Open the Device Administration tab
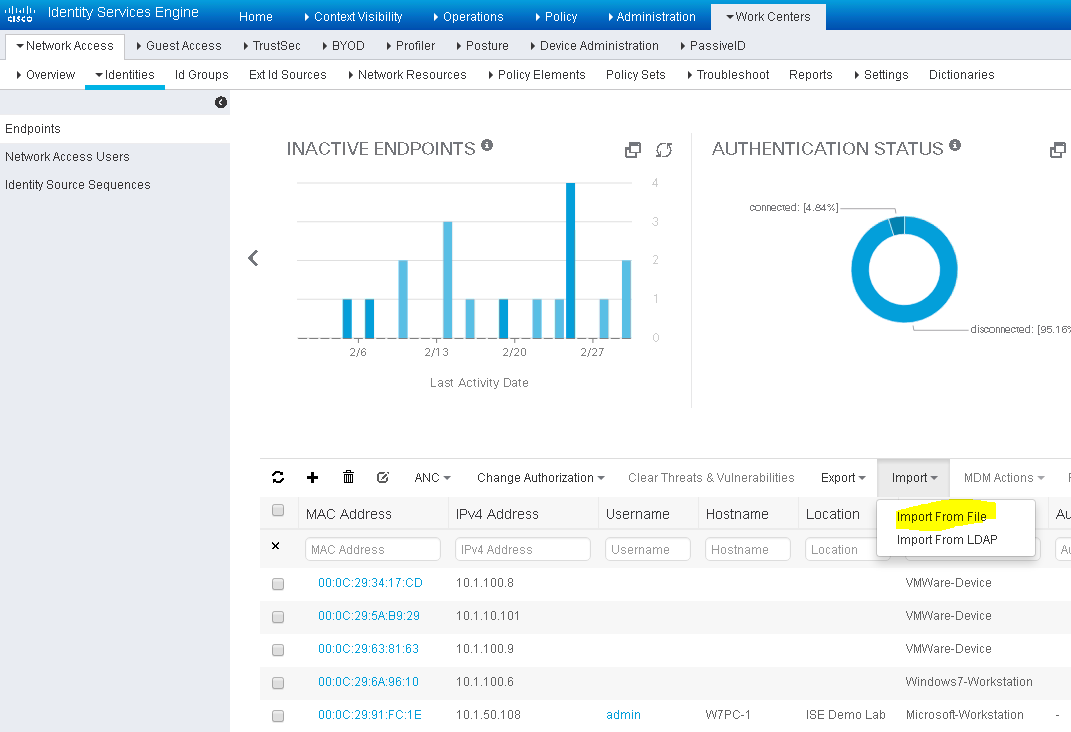 coord(594,46)
